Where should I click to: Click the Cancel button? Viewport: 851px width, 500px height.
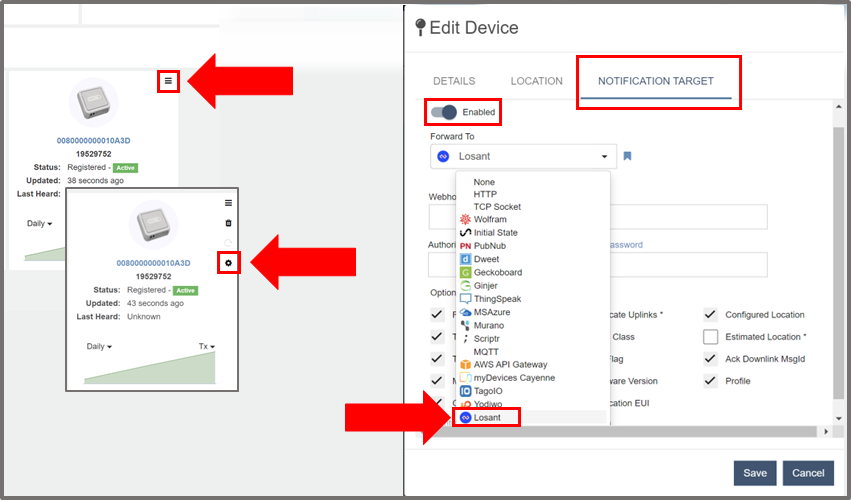[x=808, y=473]
